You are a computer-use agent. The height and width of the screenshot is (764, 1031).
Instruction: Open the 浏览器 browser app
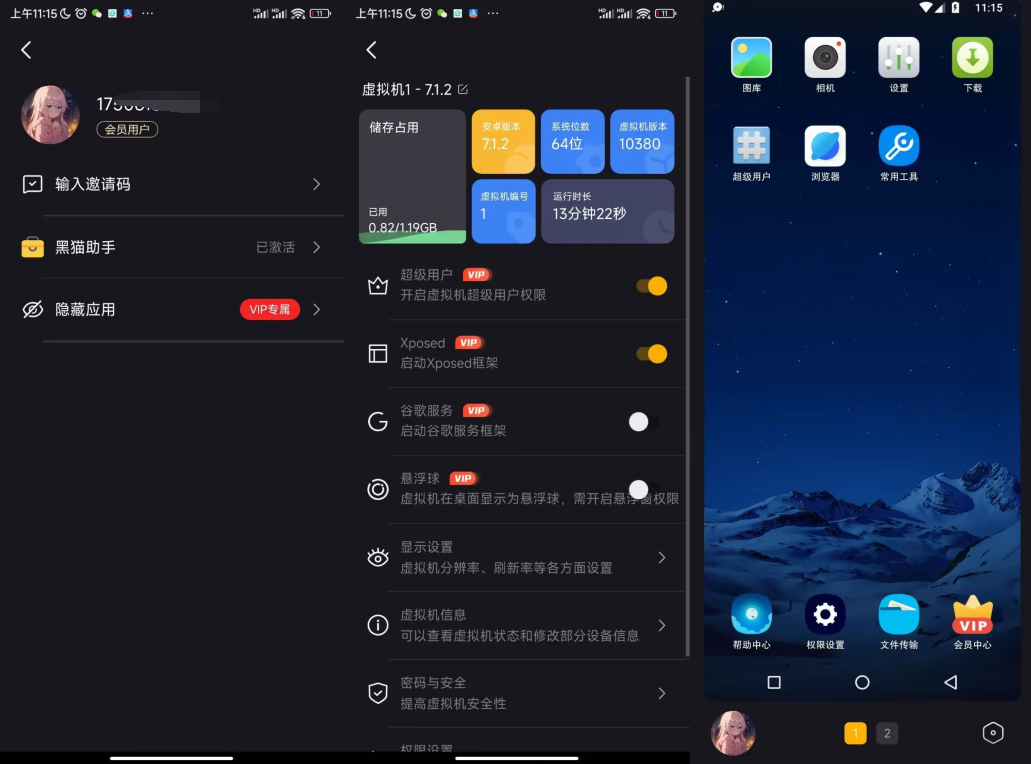pyautogui.click(x=825, y=147)
